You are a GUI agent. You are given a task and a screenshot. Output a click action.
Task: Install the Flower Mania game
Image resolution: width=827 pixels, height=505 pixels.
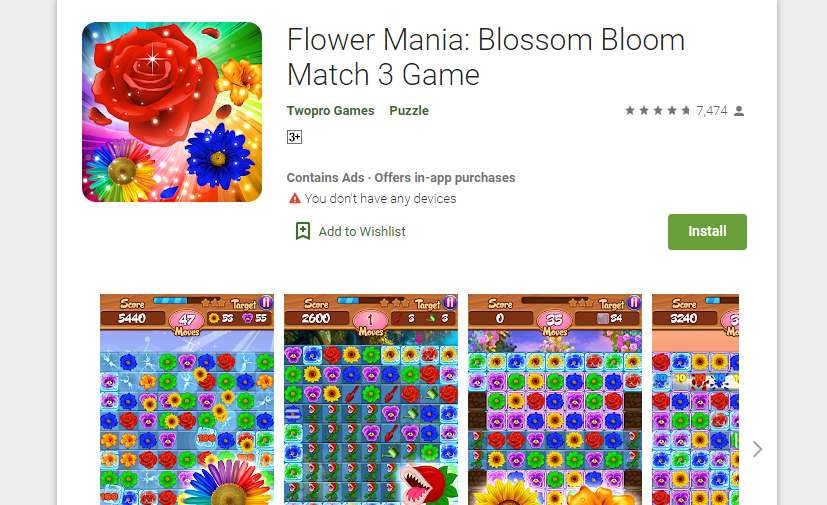[x=707, y=232]
